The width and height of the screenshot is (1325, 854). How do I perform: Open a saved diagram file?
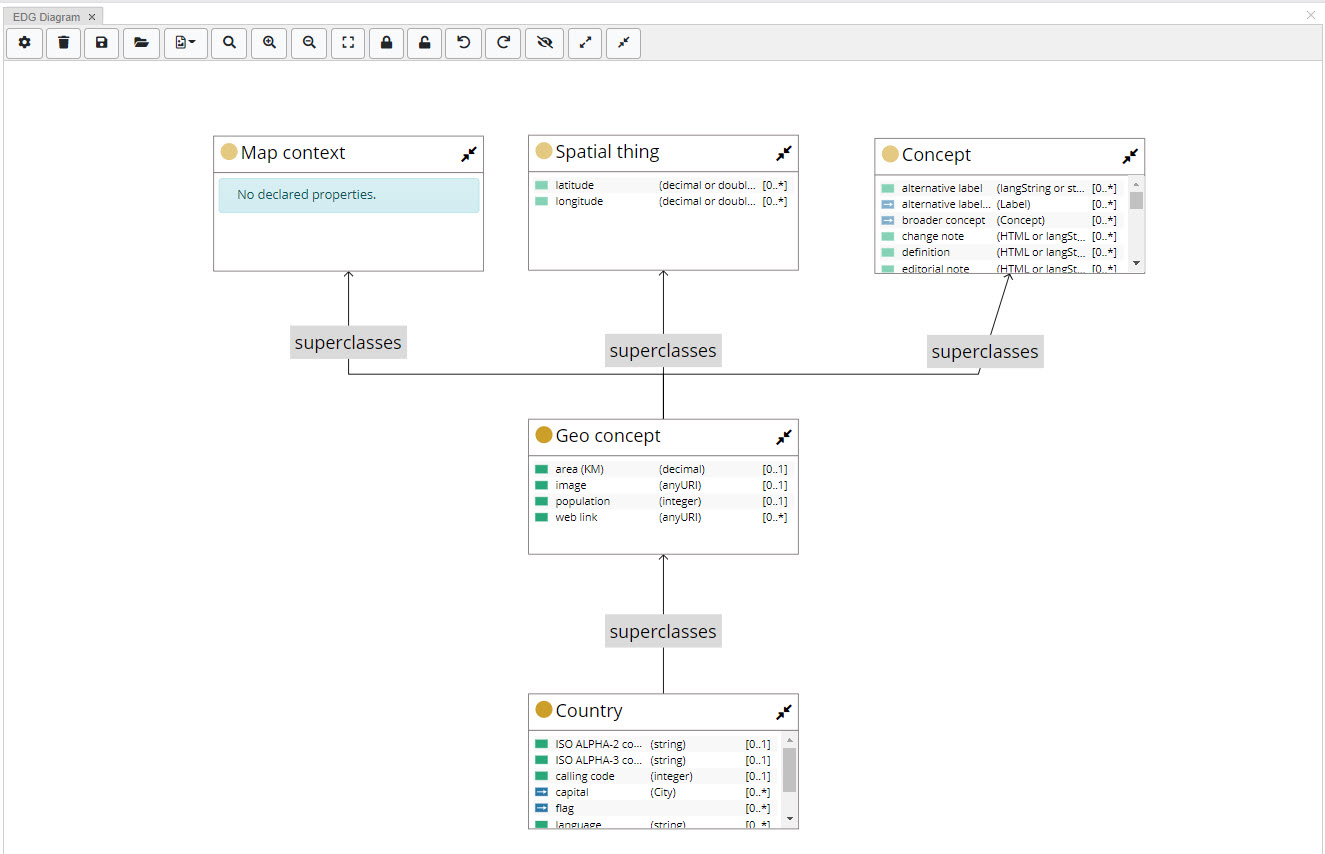point(141,43)
